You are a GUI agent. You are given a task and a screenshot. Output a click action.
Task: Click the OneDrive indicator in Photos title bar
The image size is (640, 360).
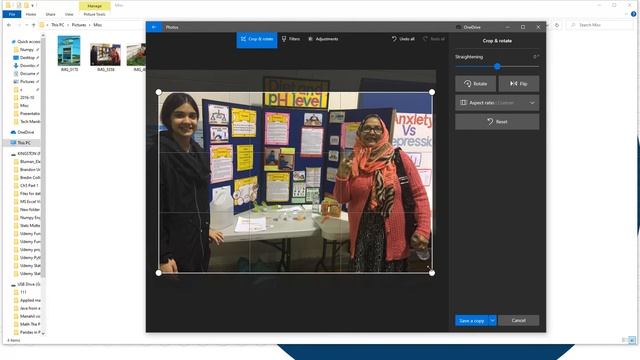tap(468, 27)
